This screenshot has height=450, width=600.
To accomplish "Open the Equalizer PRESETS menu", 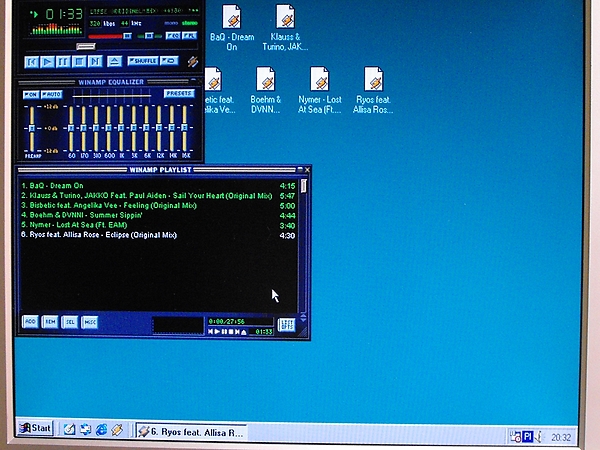I will pos(179,93).
